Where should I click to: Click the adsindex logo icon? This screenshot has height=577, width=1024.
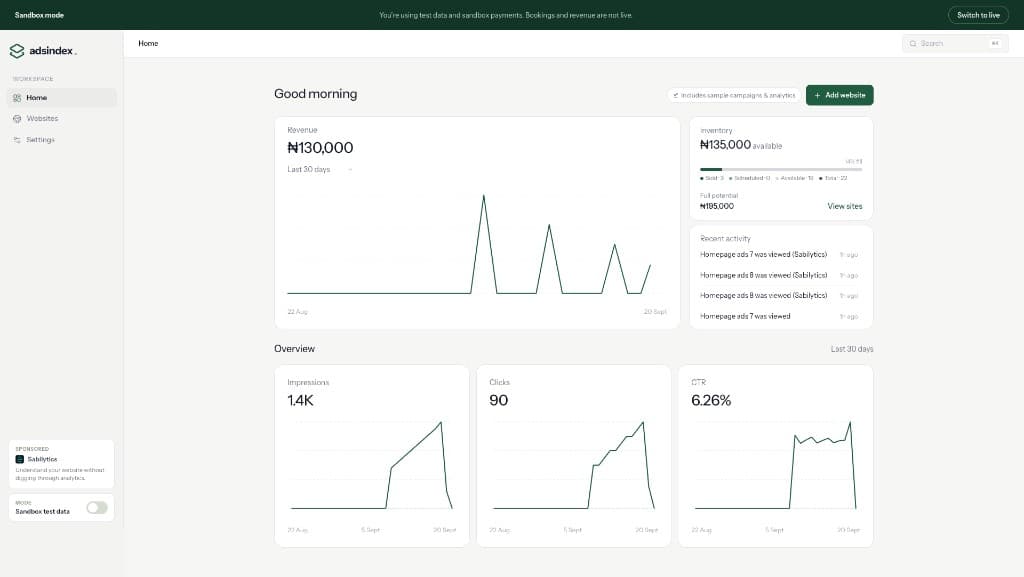pyautogui.click(x=17, y=51)
